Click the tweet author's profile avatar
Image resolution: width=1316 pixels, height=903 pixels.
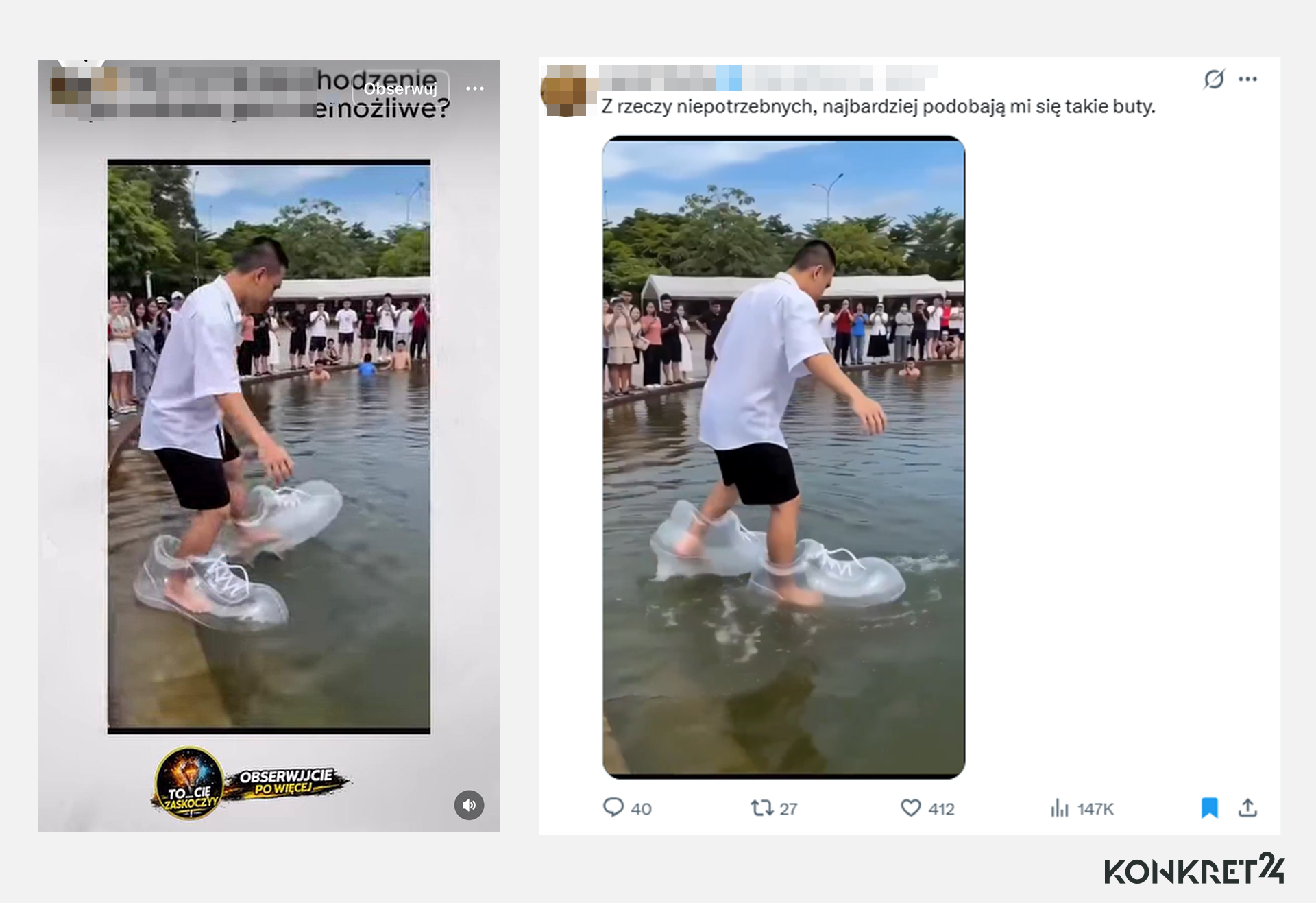point(566,91)
